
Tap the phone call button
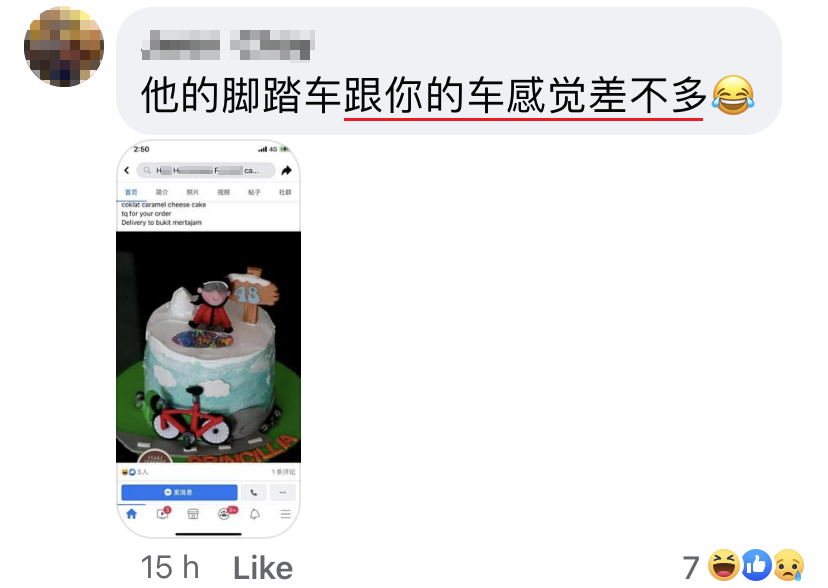[x=254, y=492]
